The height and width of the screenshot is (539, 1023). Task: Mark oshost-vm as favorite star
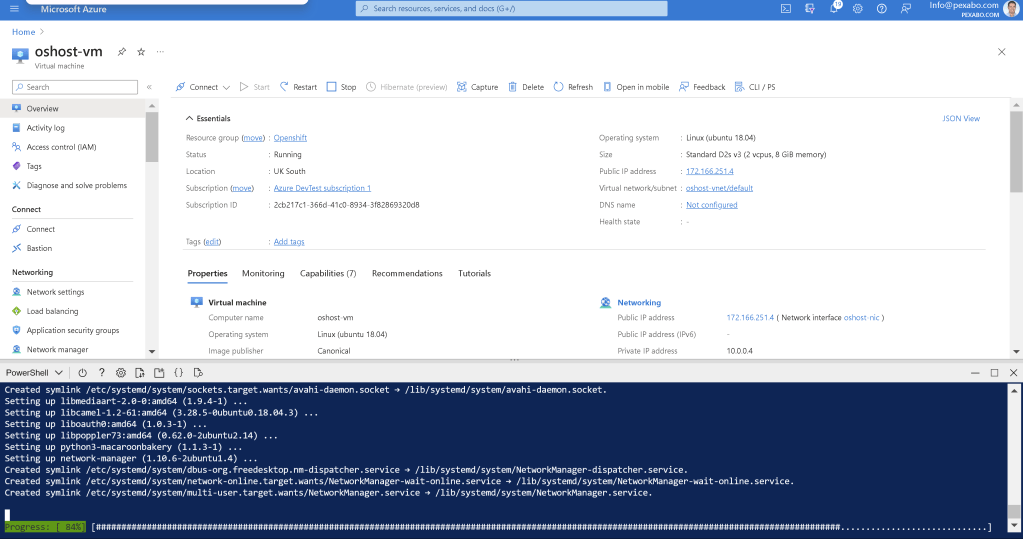tap(141, 52)
